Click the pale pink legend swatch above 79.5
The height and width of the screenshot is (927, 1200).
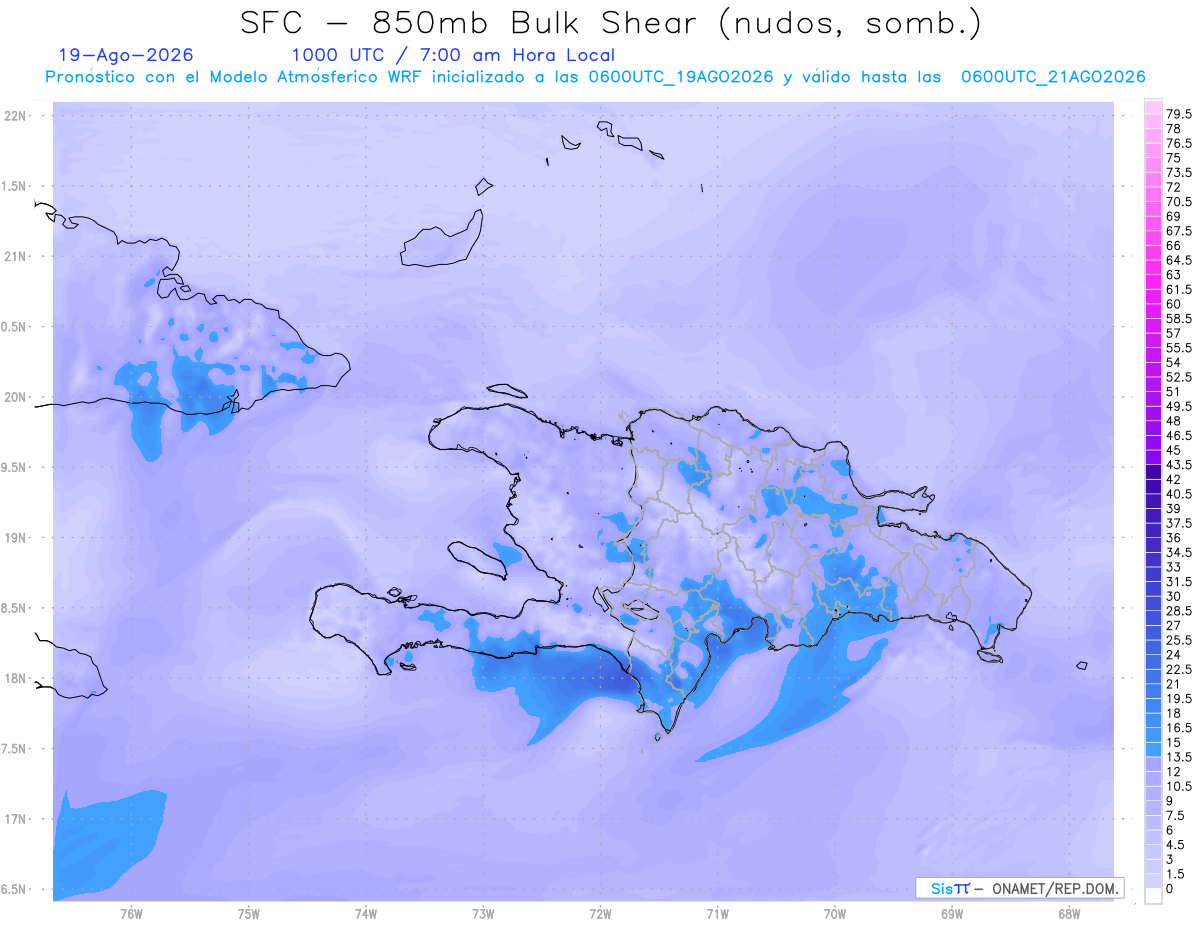tap(1153, 107)
